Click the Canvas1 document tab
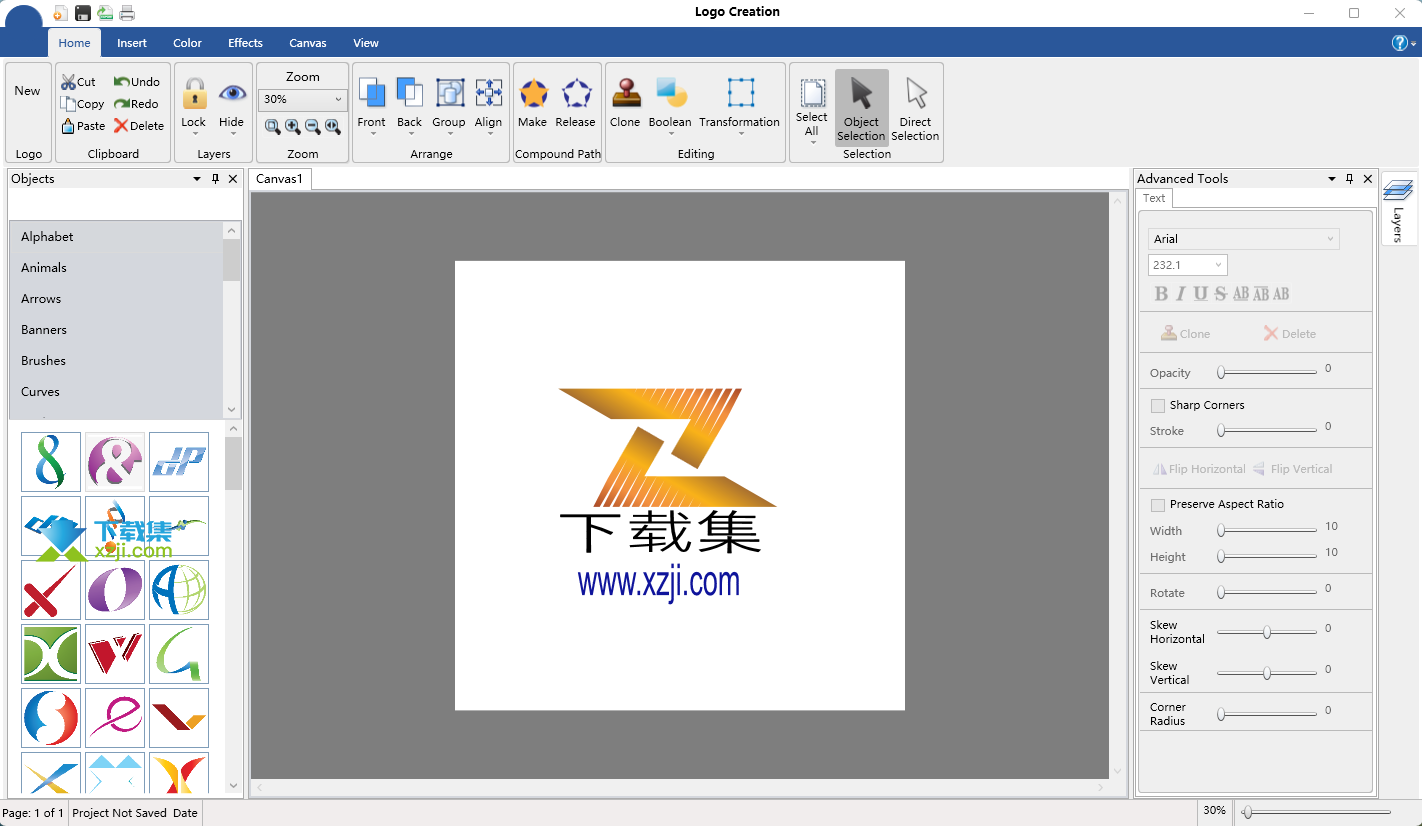 click(279, 179)
